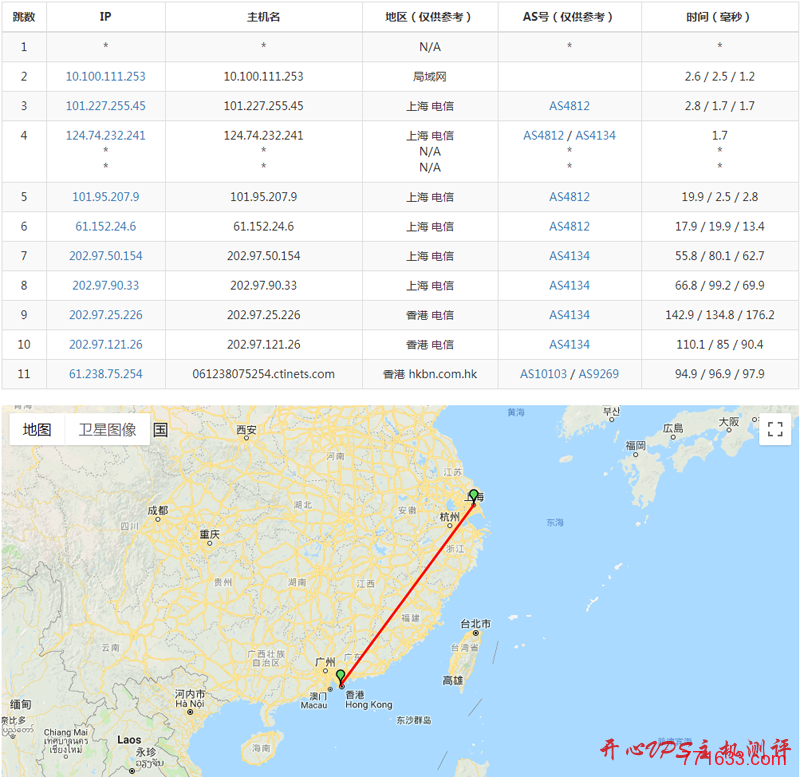The image size is (800, 777).
Task: Open IP link 202.97.25.226
Action: pyautogui.click(x=106, y=315)
